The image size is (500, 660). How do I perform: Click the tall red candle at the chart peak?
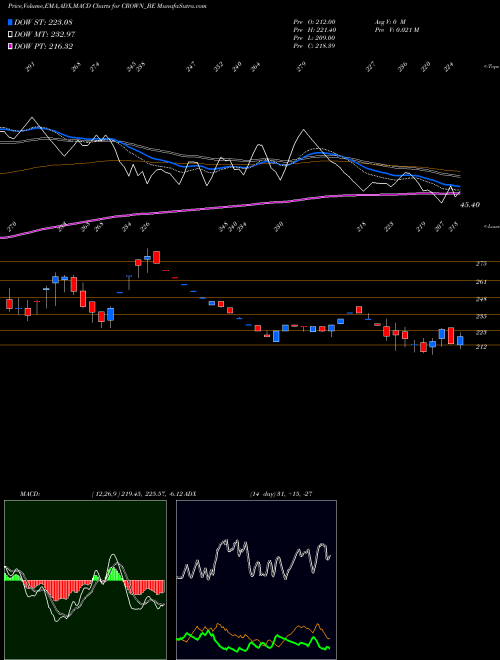click(x=157, y=257)
